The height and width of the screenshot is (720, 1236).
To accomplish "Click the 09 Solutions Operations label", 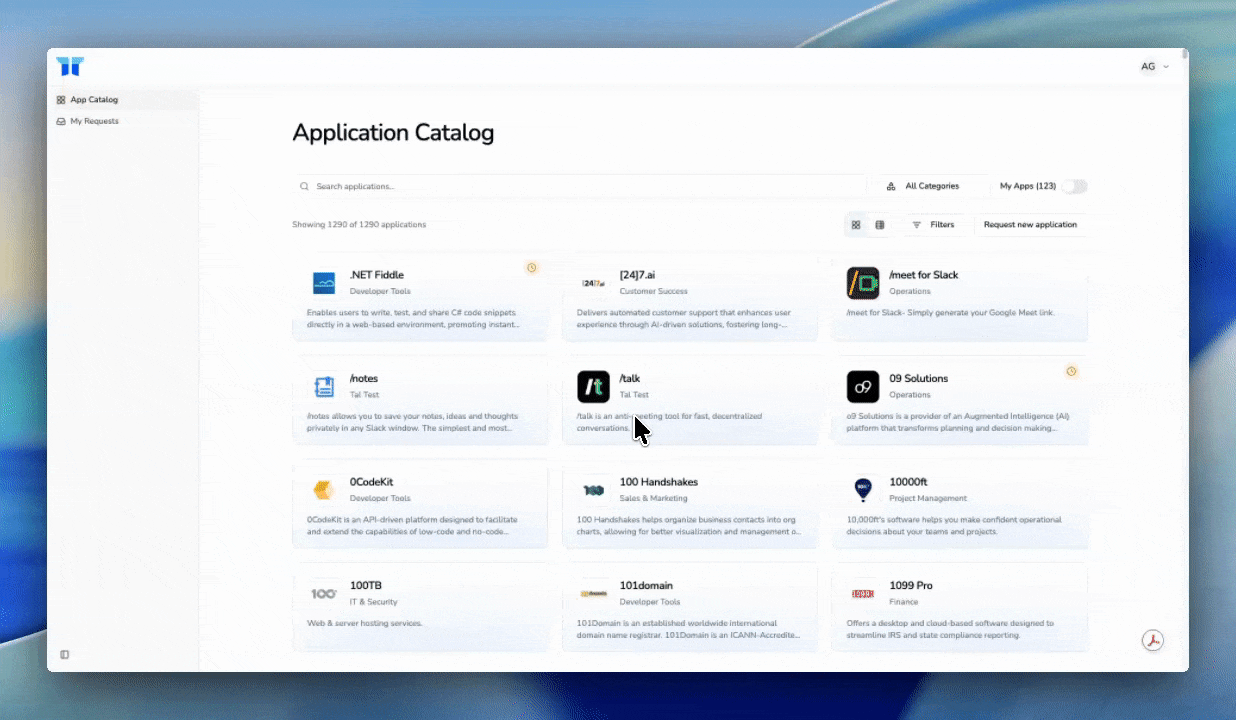I will (x=910, y=395).
